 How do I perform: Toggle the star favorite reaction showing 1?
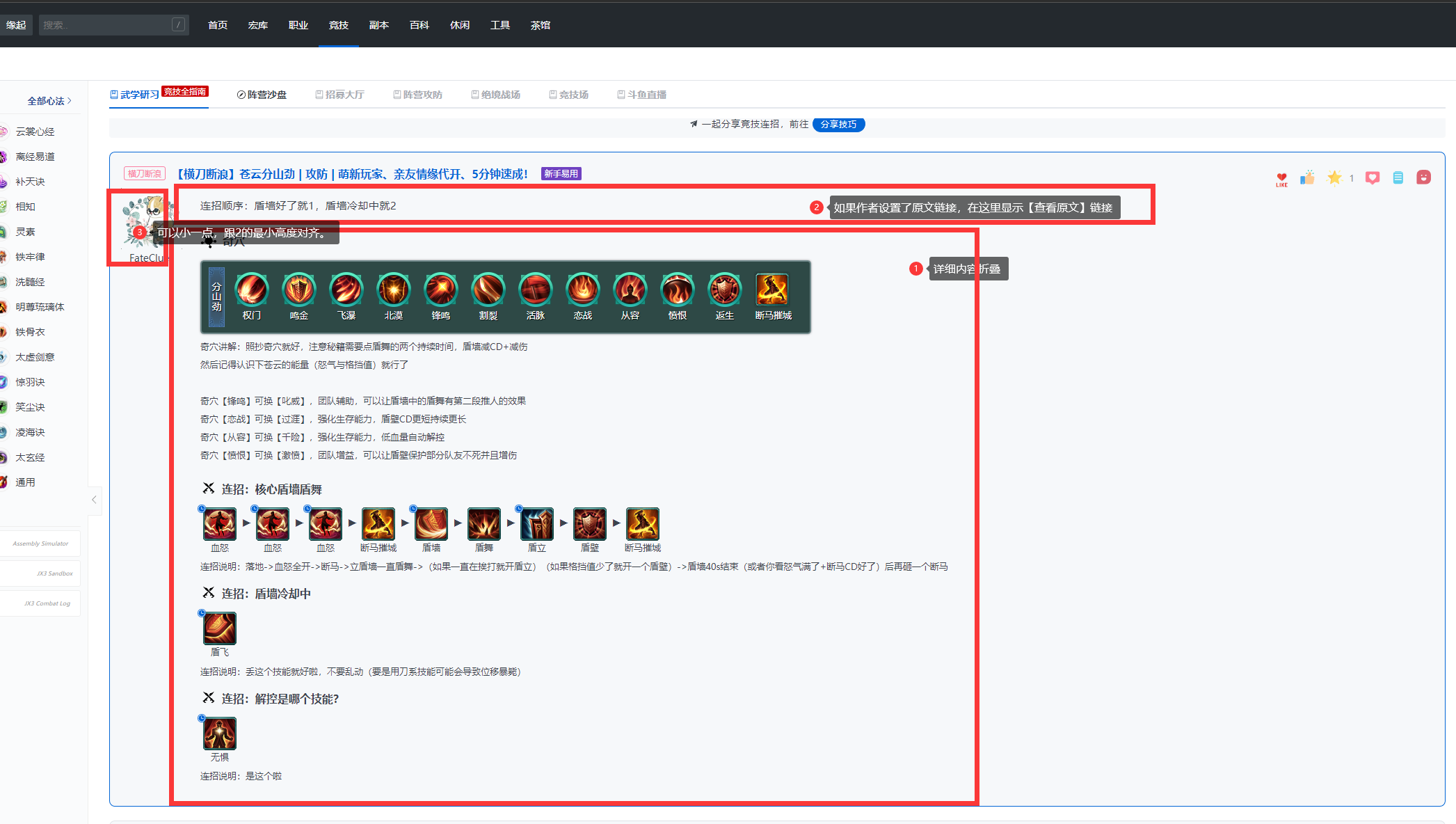(x=1335, y=178)
